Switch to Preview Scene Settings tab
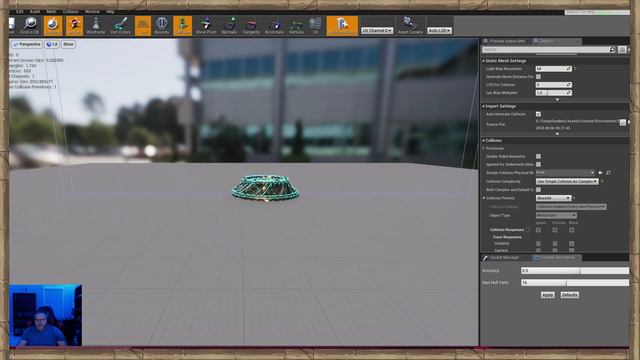 pyautogui.click(x=506, y=41)
